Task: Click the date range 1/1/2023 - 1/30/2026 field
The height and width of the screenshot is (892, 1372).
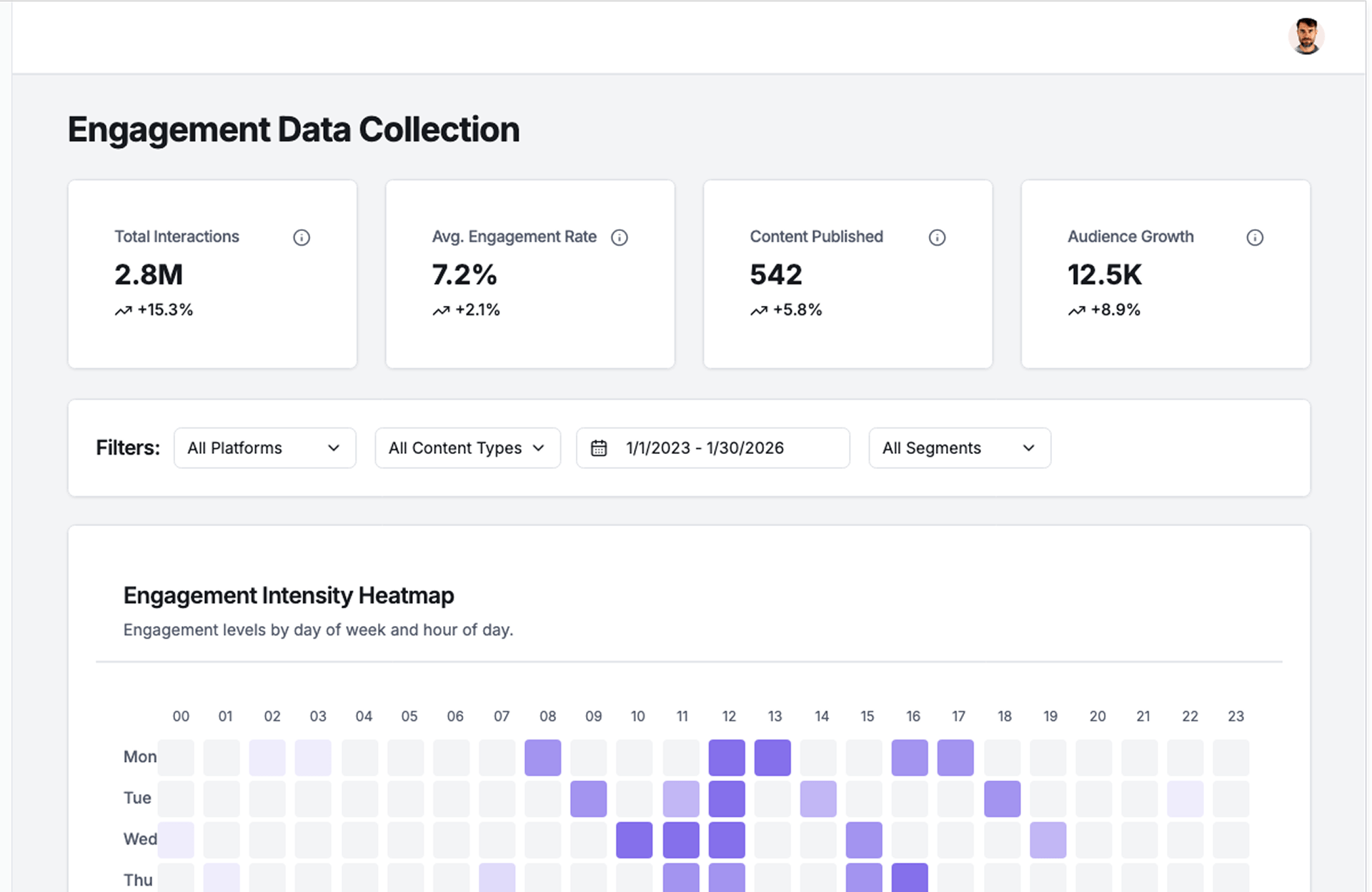Action: 705,448
